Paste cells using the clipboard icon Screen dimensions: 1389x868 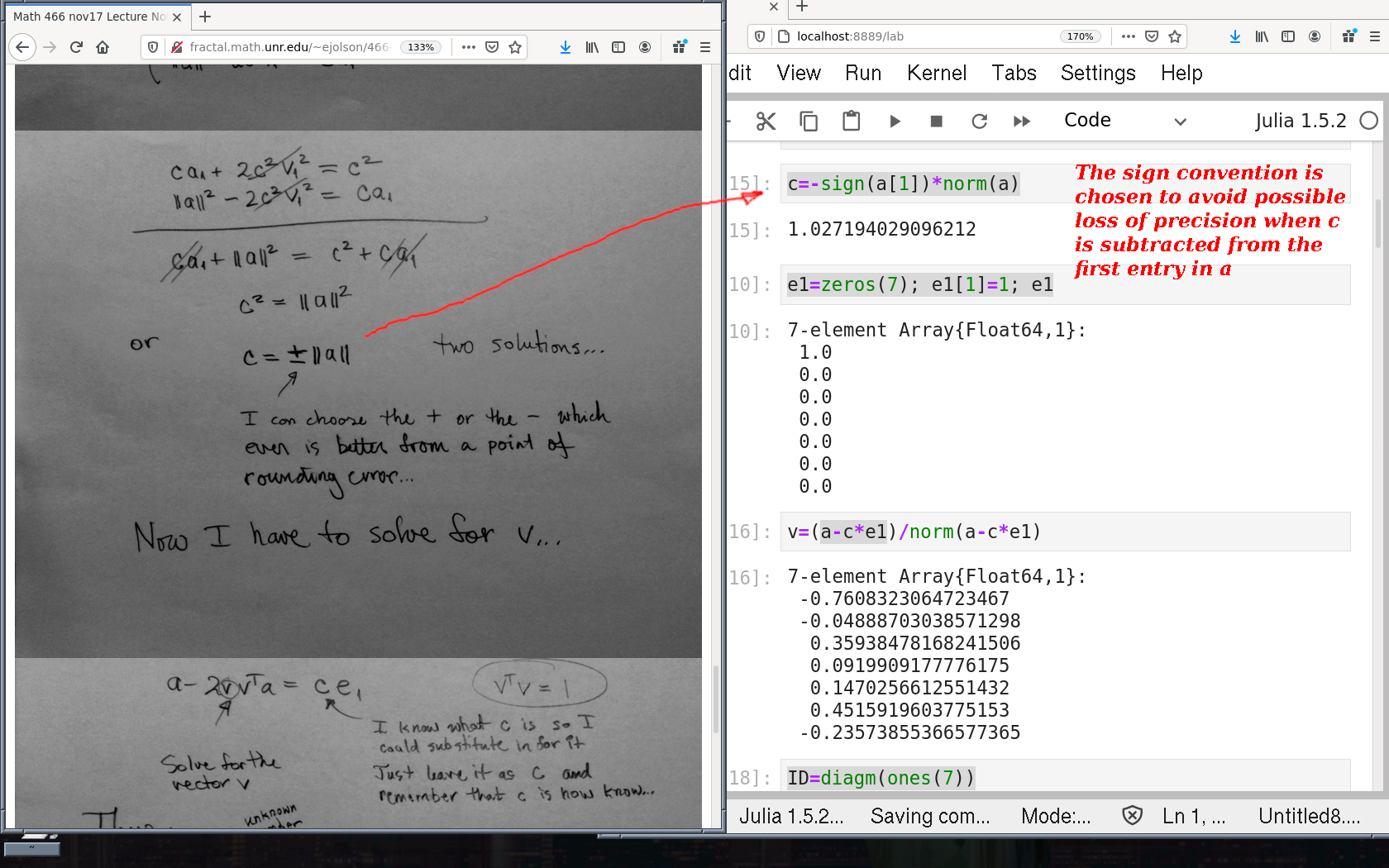(851, 122)
